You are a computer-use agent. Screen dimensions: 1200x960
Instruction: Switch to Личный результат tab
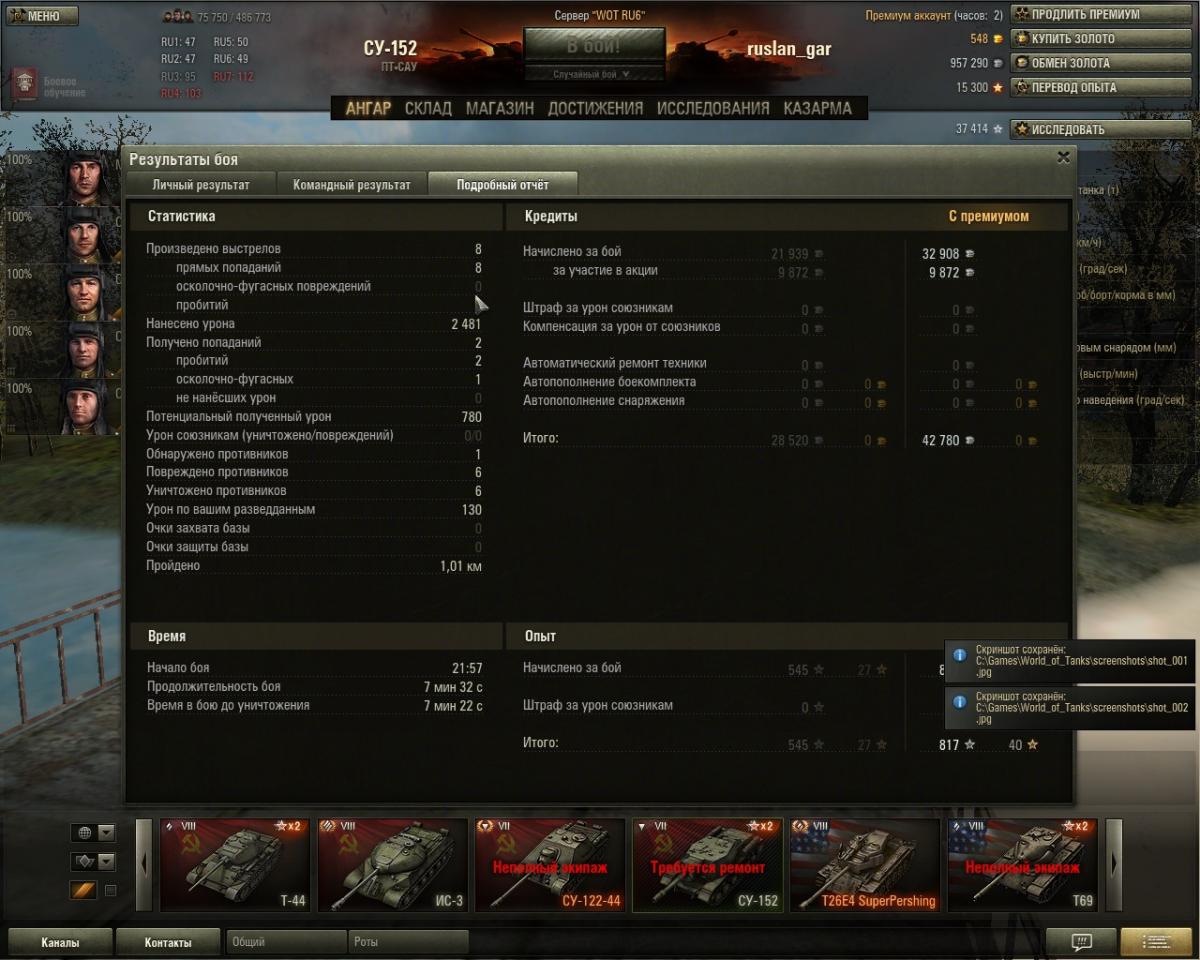[200, 185]
